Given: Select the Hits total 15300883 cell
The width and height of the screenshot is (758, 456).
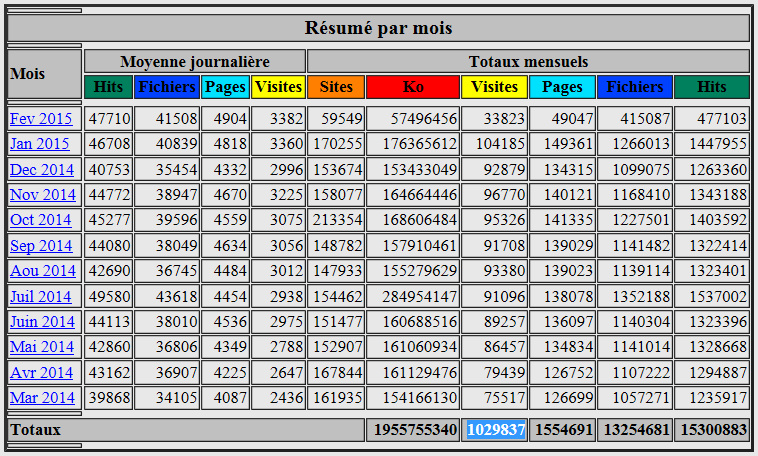Looking at the screenshot, I should tap(711, 429).
